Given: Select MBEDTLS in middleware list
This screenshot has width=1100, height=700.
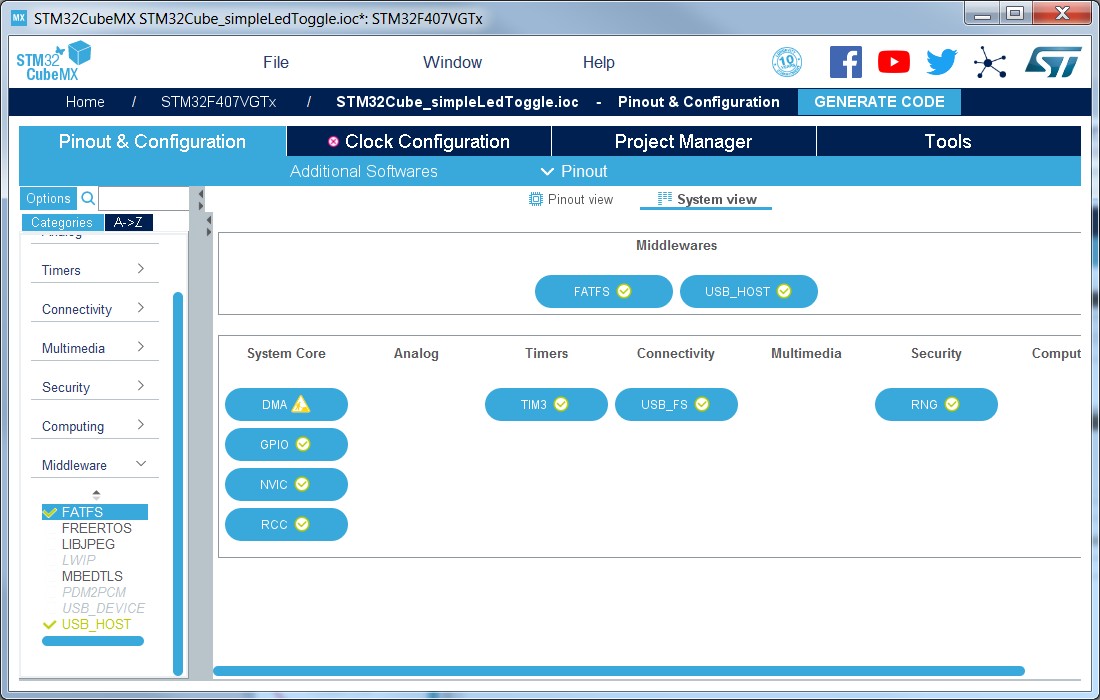Looking at the screenshot, I should [92, 576].
